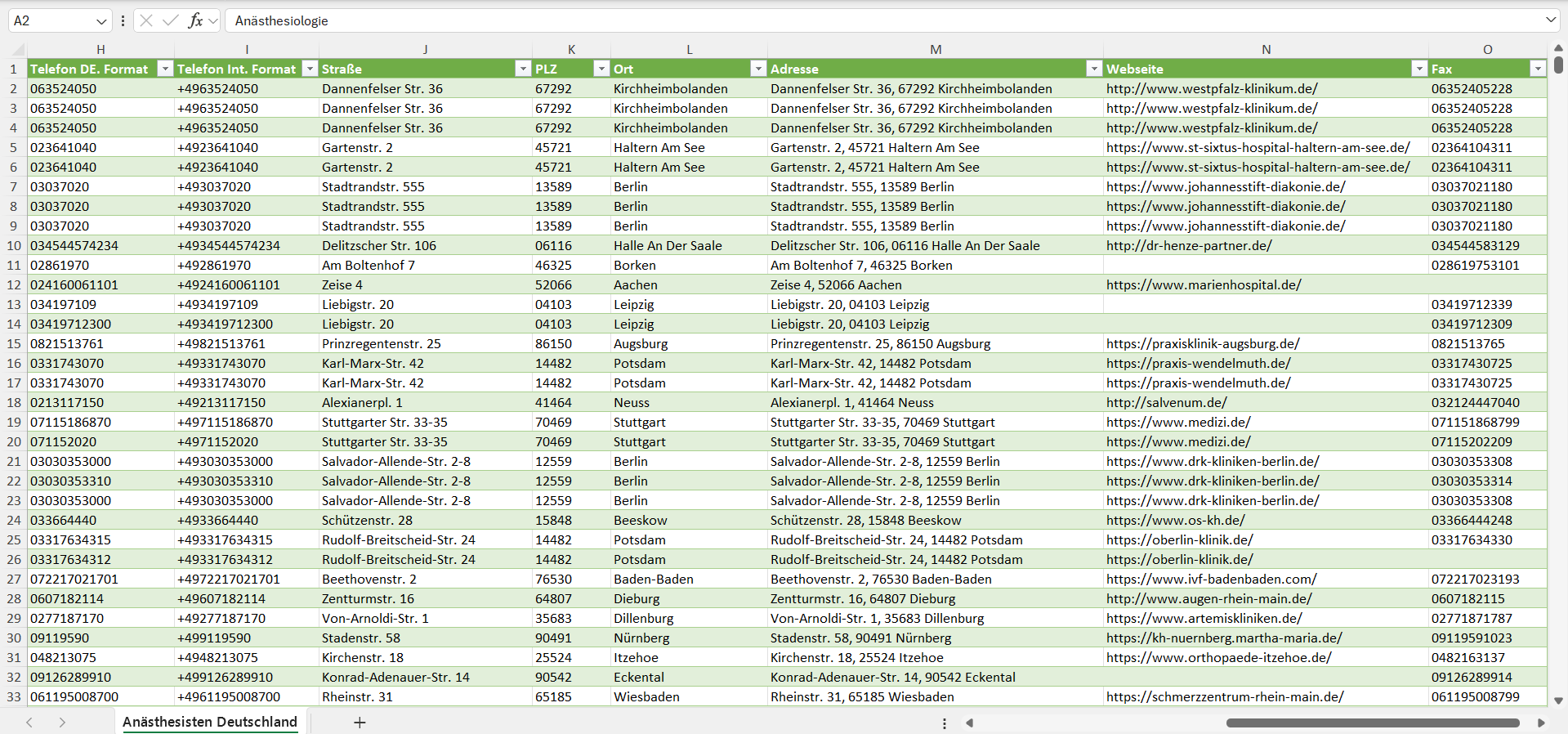
Task: Click the name box options dots icon
Action: click(123, 20)
